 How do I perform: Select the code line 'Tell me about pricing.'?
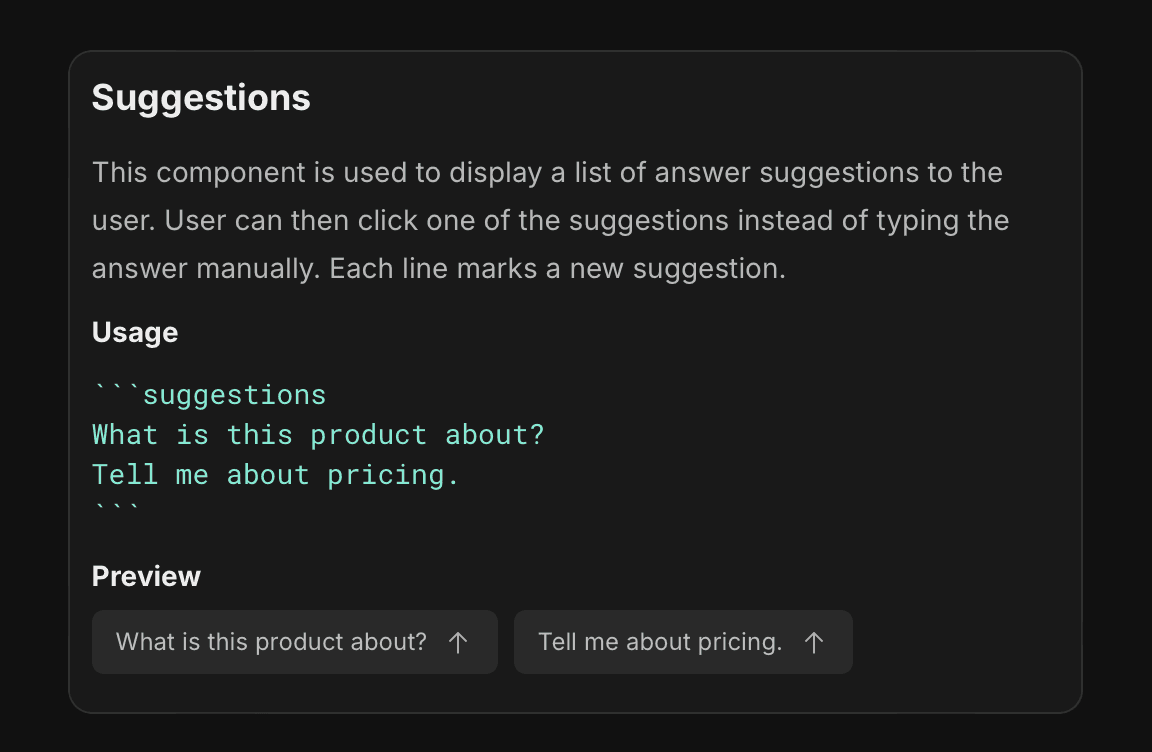275,474
